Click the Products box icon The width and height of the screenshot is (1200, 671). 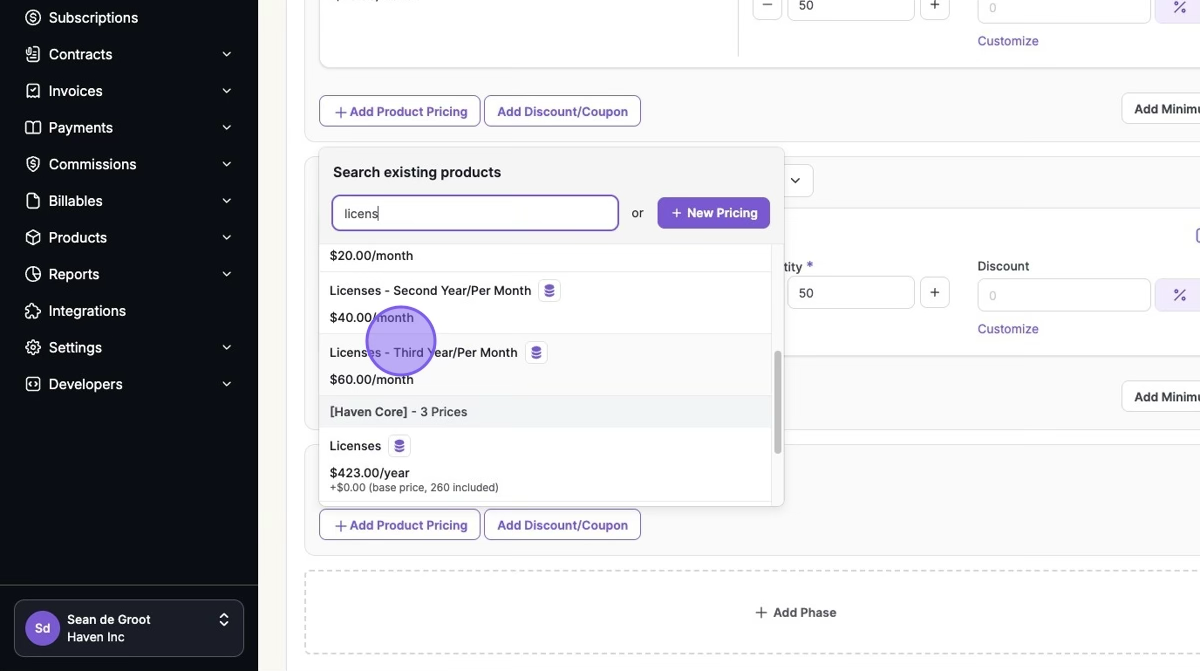pos(33,238)
